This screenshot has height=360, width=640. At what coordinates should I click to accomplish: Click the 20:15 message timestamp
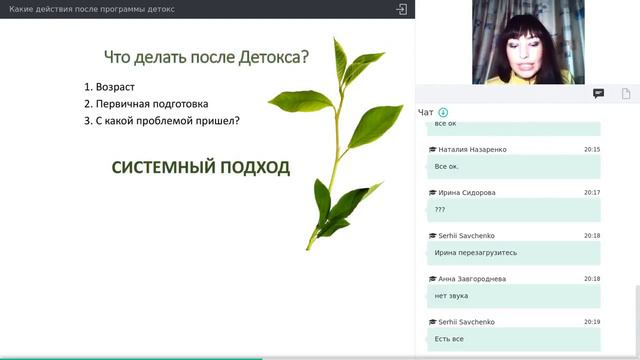[592, 149]
